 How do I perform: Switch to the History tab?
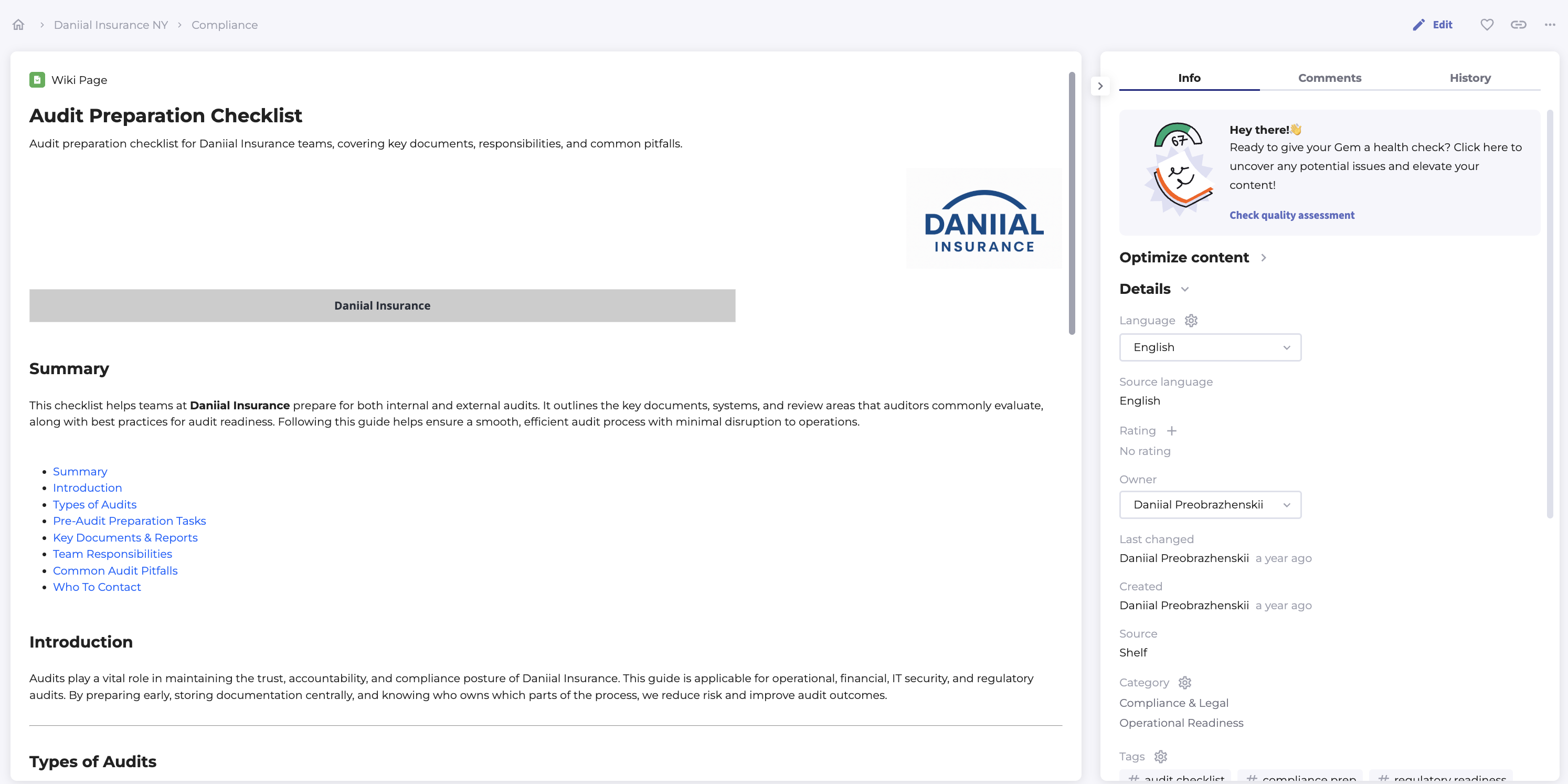point(1469,78)
